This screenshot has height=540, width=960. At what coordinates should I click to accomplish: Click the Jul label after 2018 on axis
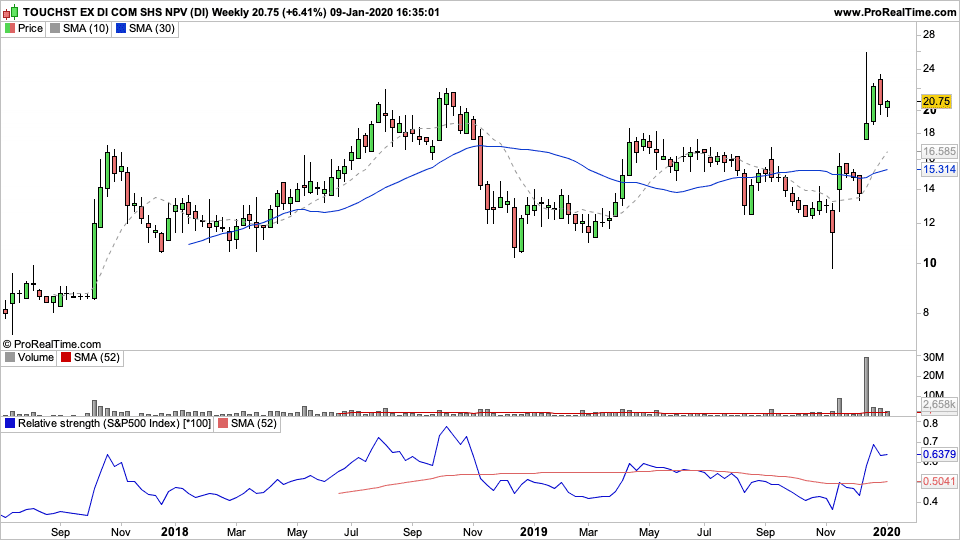point(351,532)
